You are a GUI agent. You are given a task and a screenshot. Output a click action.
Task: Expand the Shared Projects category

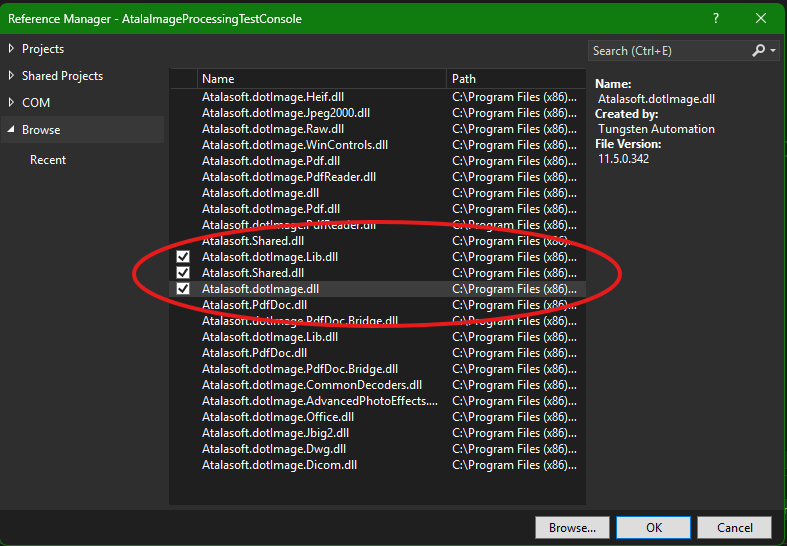(12, 76)
